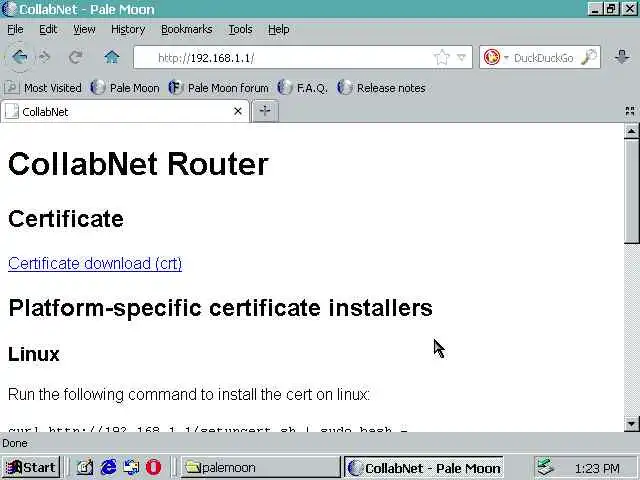This screenshot has width=640, height=480.
Task: Open the Edit menu
Action: (48, 29)
